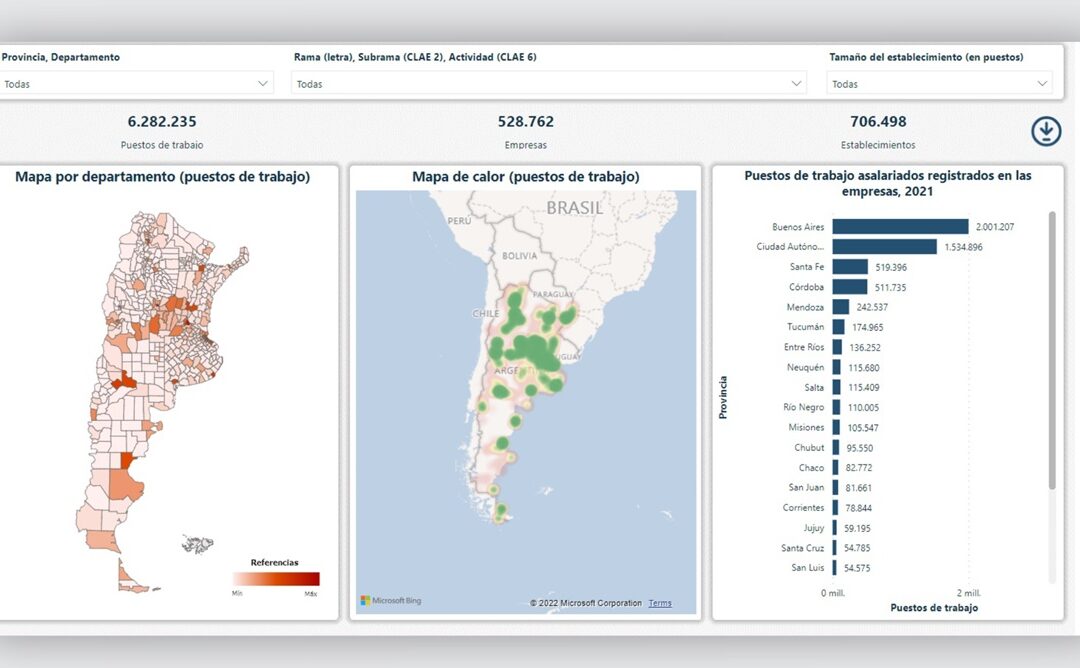Screen dimensions: 1080x668
Task: Click the Corrientes label in chart
Action: point(803,508)
